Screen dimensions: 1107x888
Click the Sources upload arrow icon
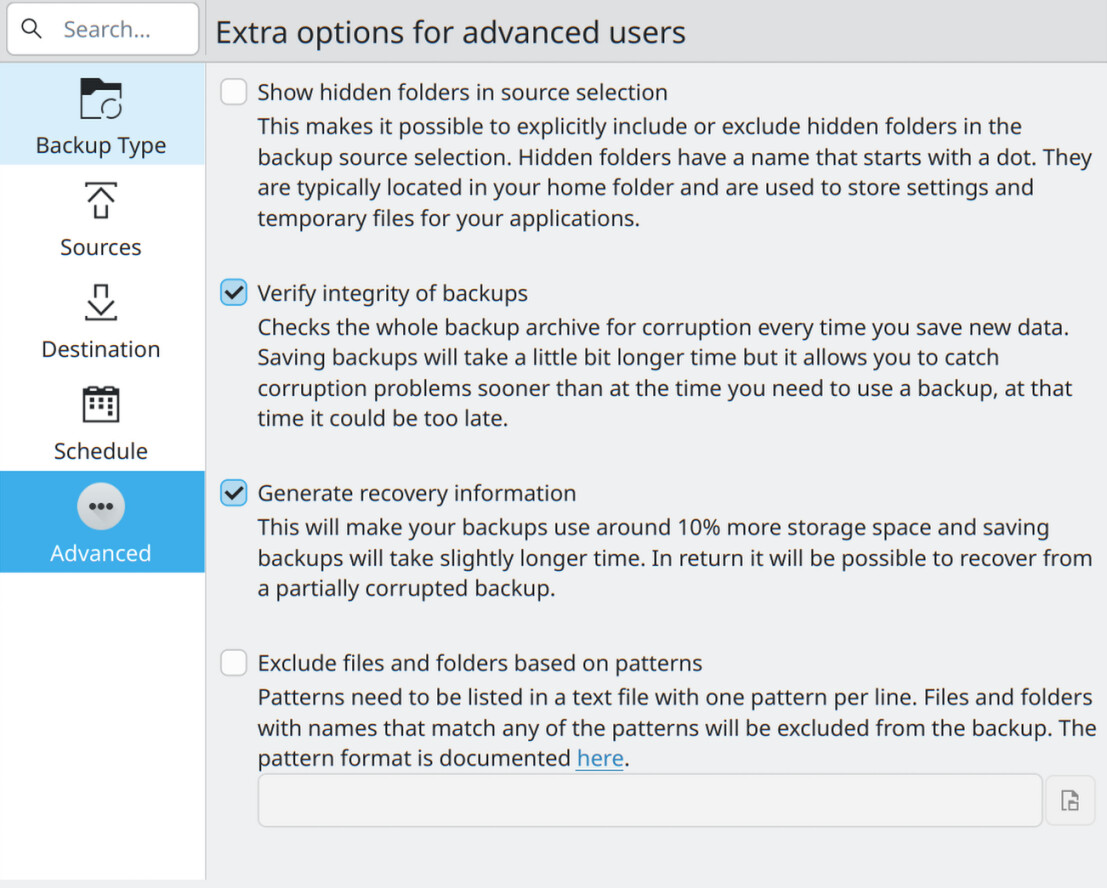pos(101,201)
